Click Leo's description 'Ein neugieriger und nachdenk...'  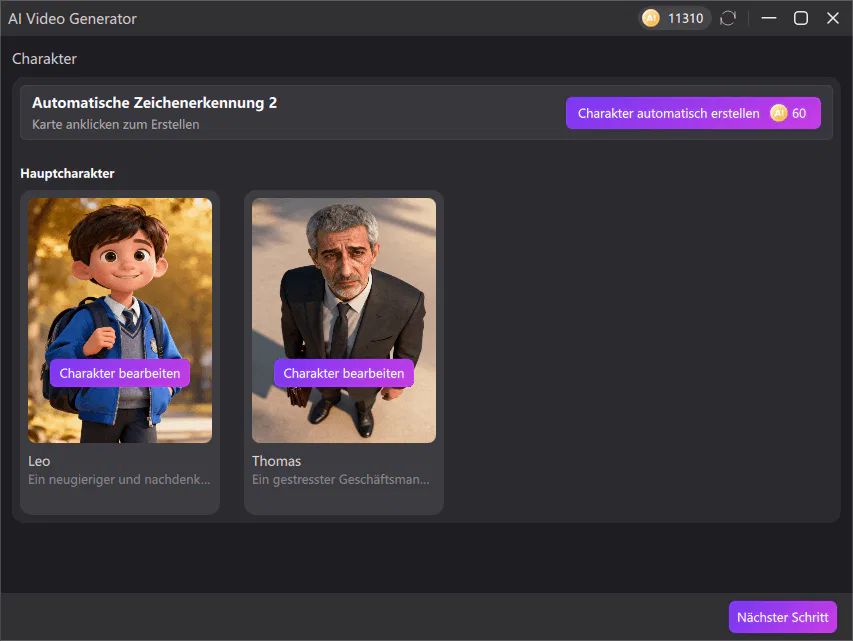click(x=119, y=480)
